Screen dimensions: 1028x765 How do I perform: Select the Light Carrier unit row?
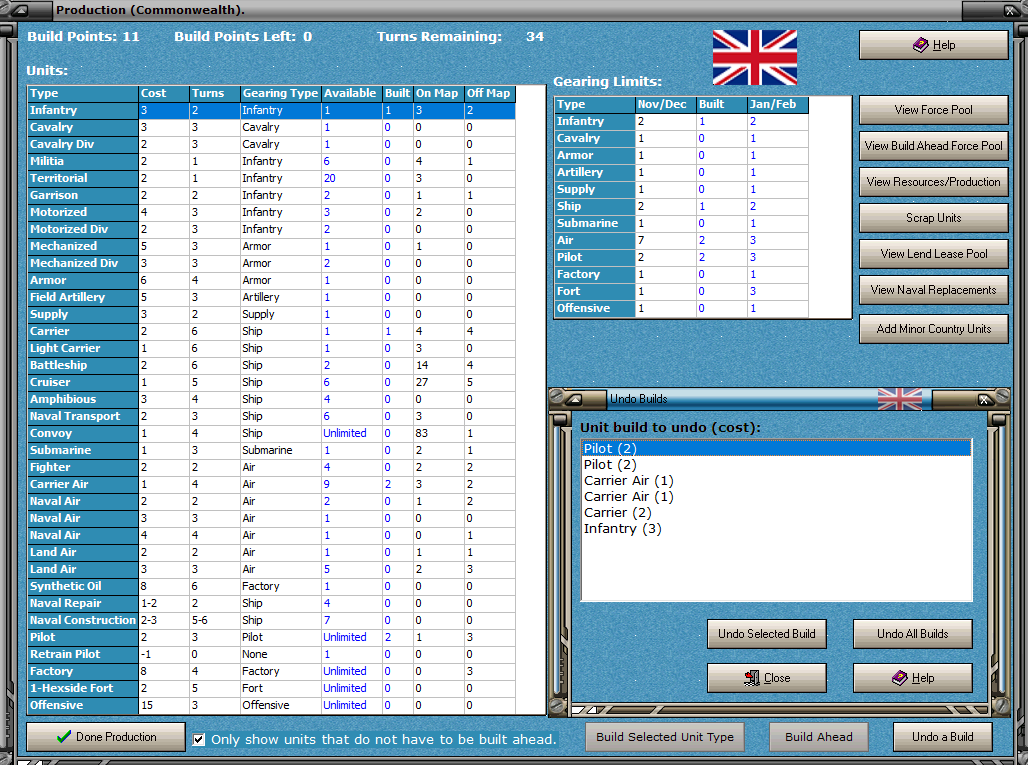tap(271, 348)
